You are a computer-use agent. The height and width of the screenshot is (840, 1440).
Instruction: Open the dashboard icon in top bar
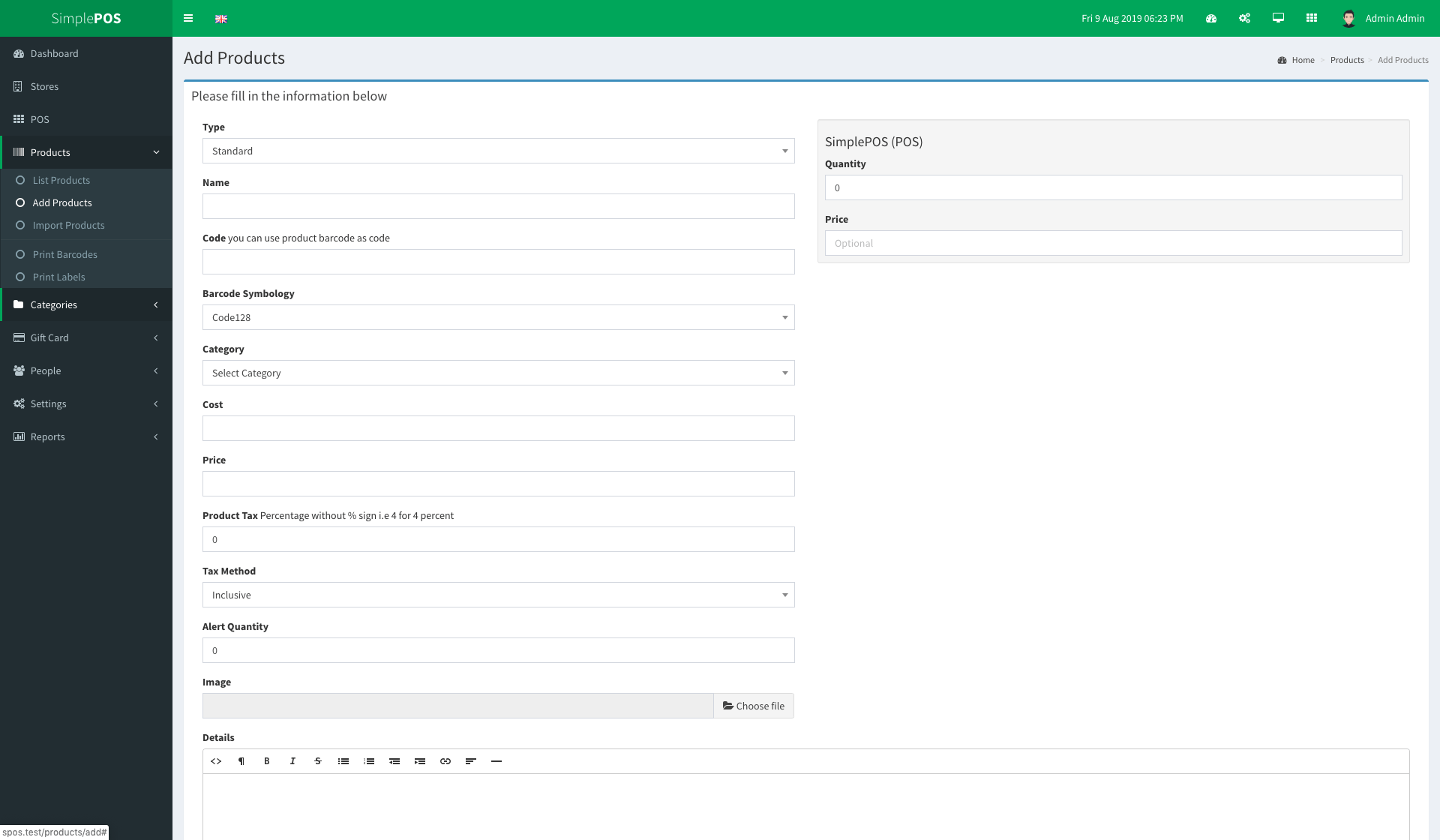pyautogui.click(x=1211, y=18)
